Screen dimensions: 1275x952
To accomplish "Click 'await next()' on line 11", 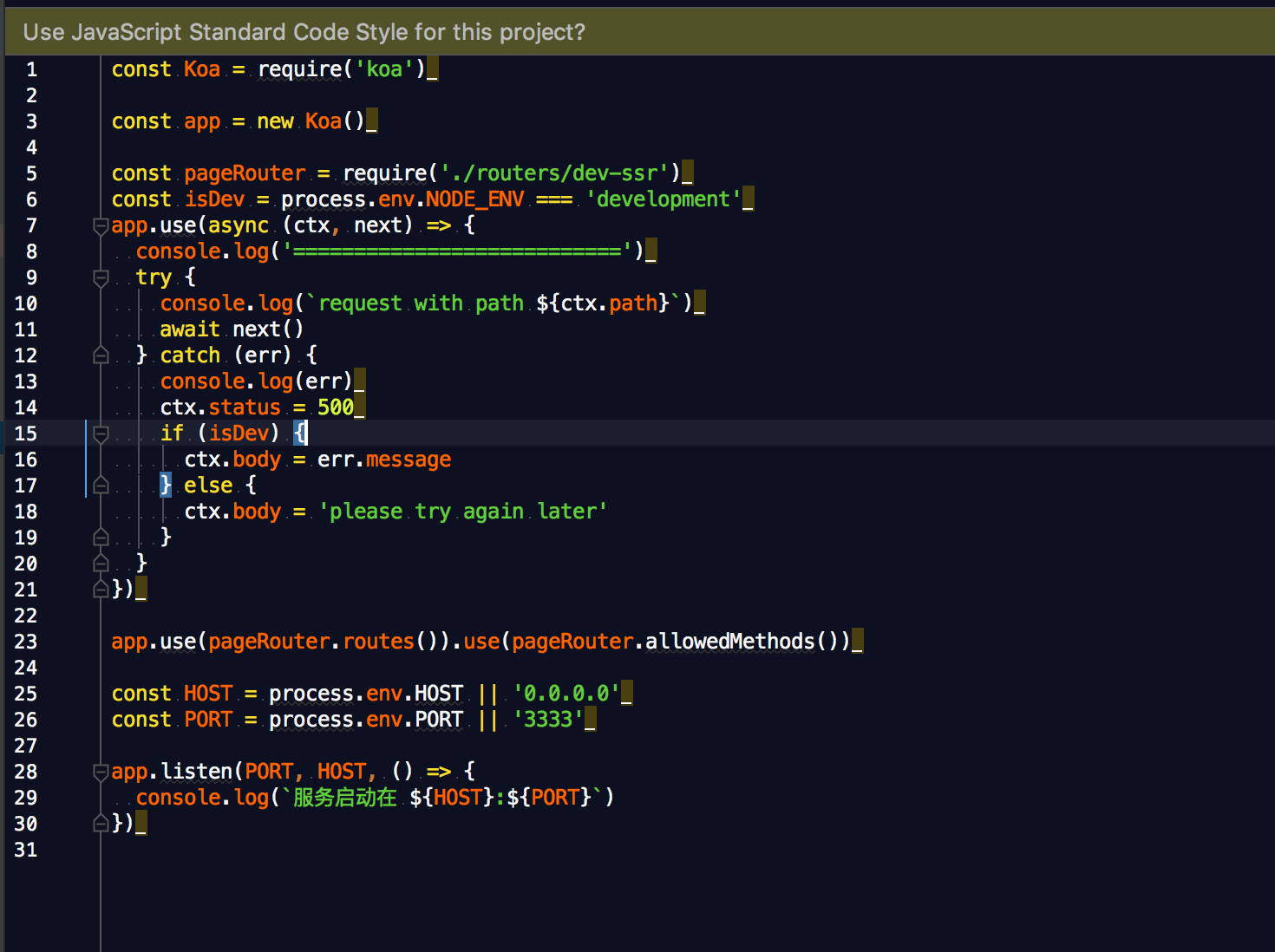I will (x=232, y=329).
